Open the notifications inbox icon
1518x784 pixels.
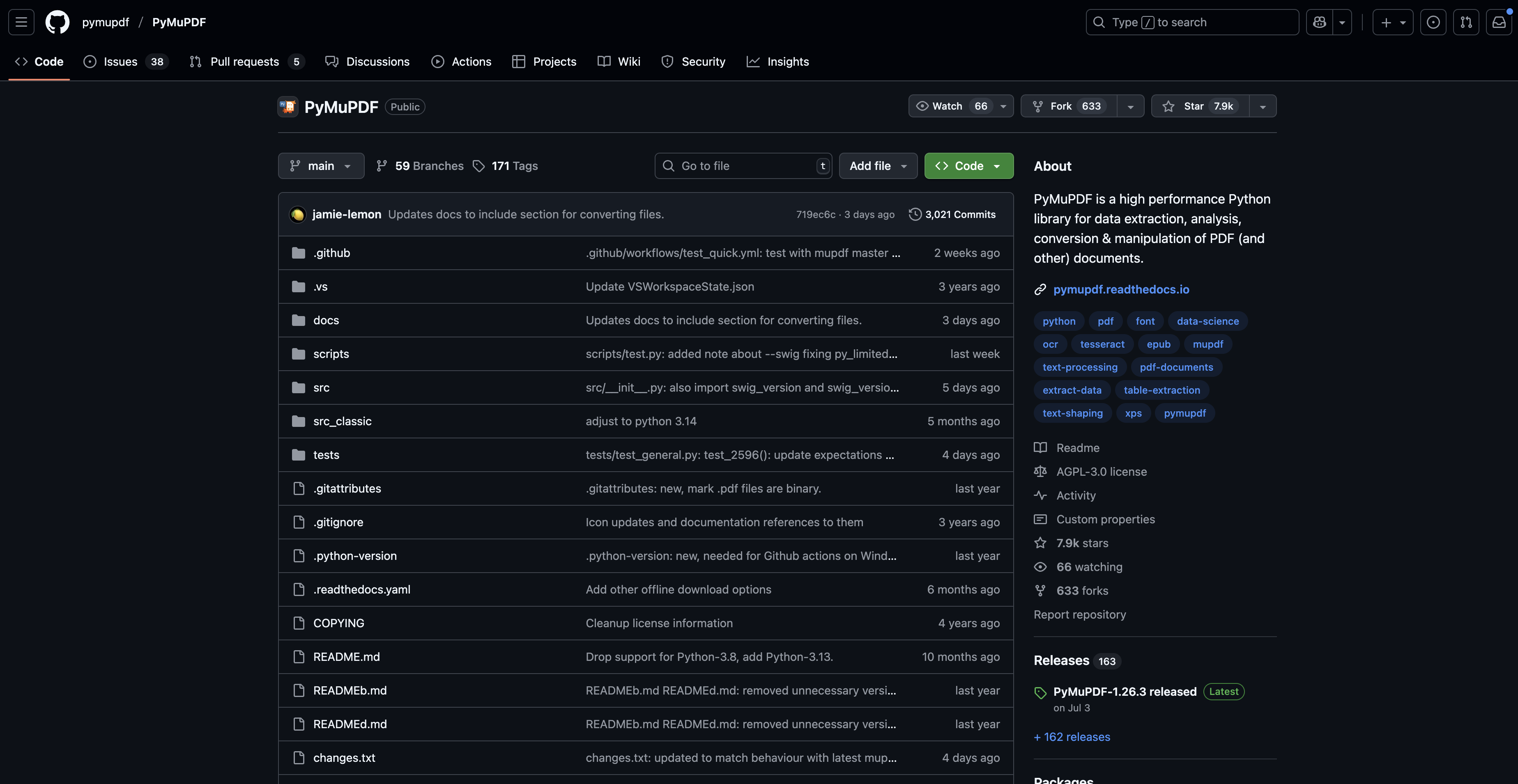pos(1499,23)
